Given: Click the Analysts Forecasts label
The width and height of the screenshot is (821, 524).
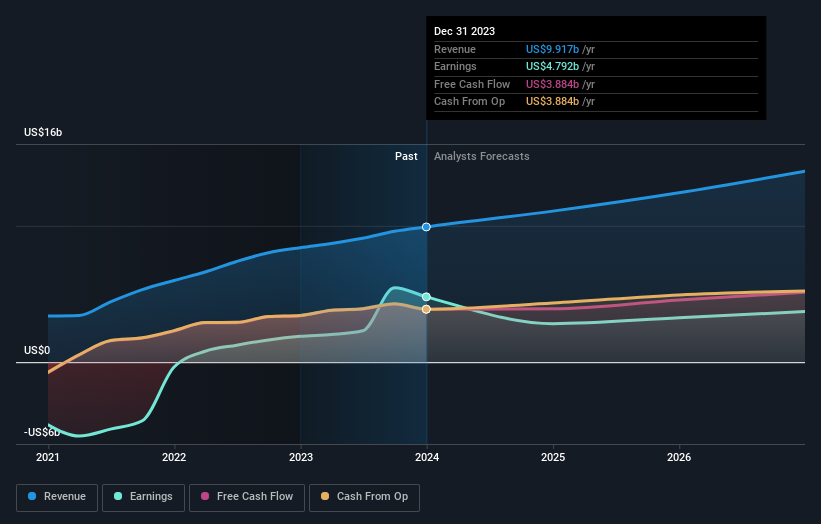Looking at the screenshot, I should (x=482, y=157).
